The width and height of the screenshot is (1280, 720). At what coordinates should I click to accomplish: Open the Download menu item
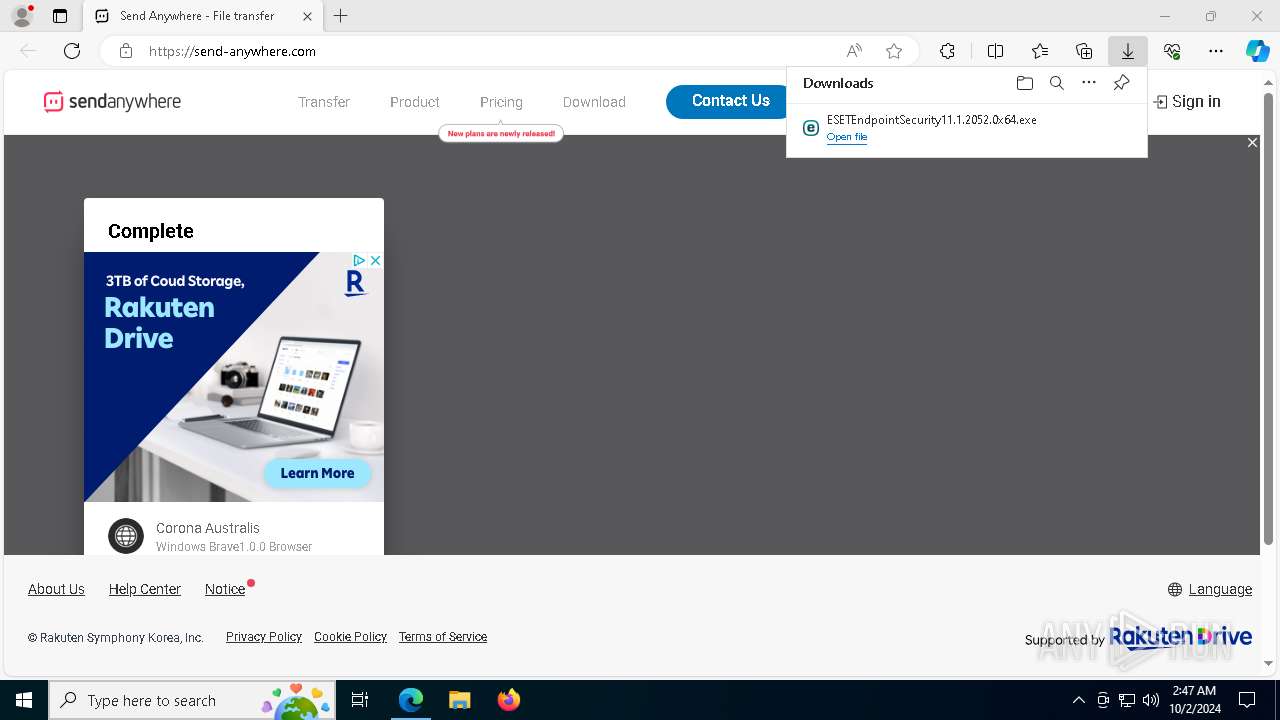594,102
